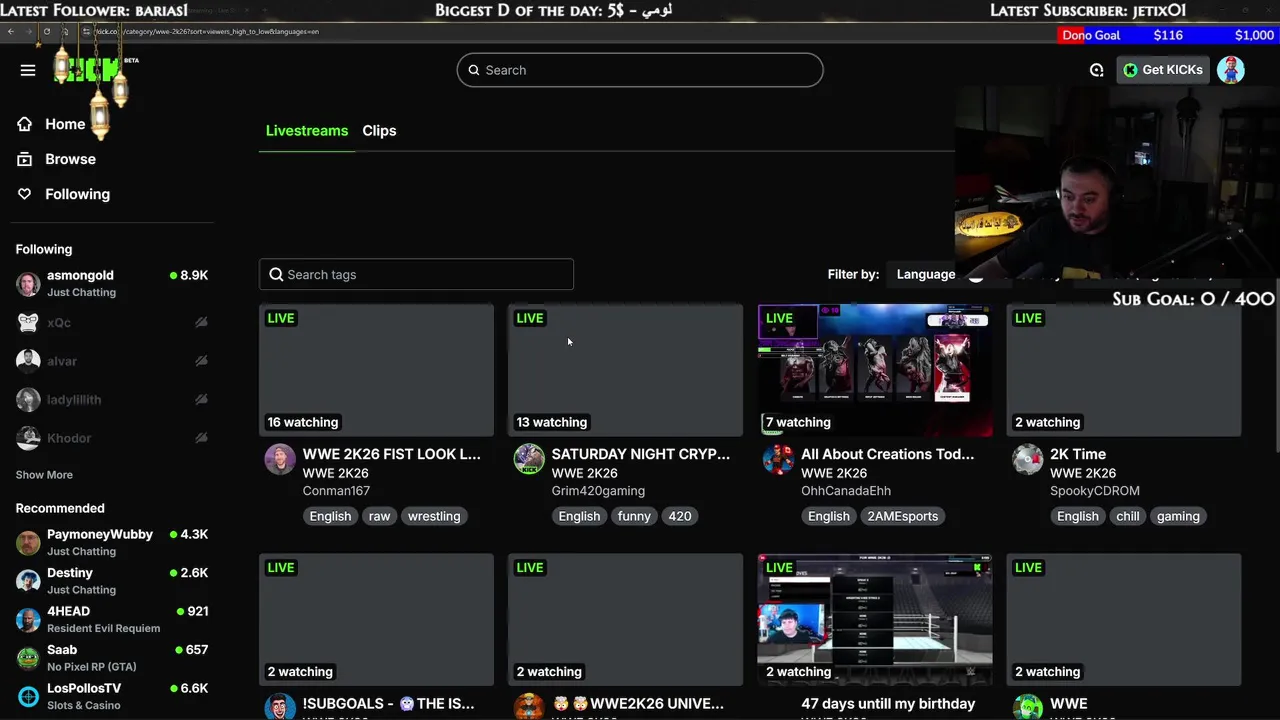Viewport: 1280px width, 720px height.
Task: Click the xQc channel avatar
Action: [x=28, y=322]
